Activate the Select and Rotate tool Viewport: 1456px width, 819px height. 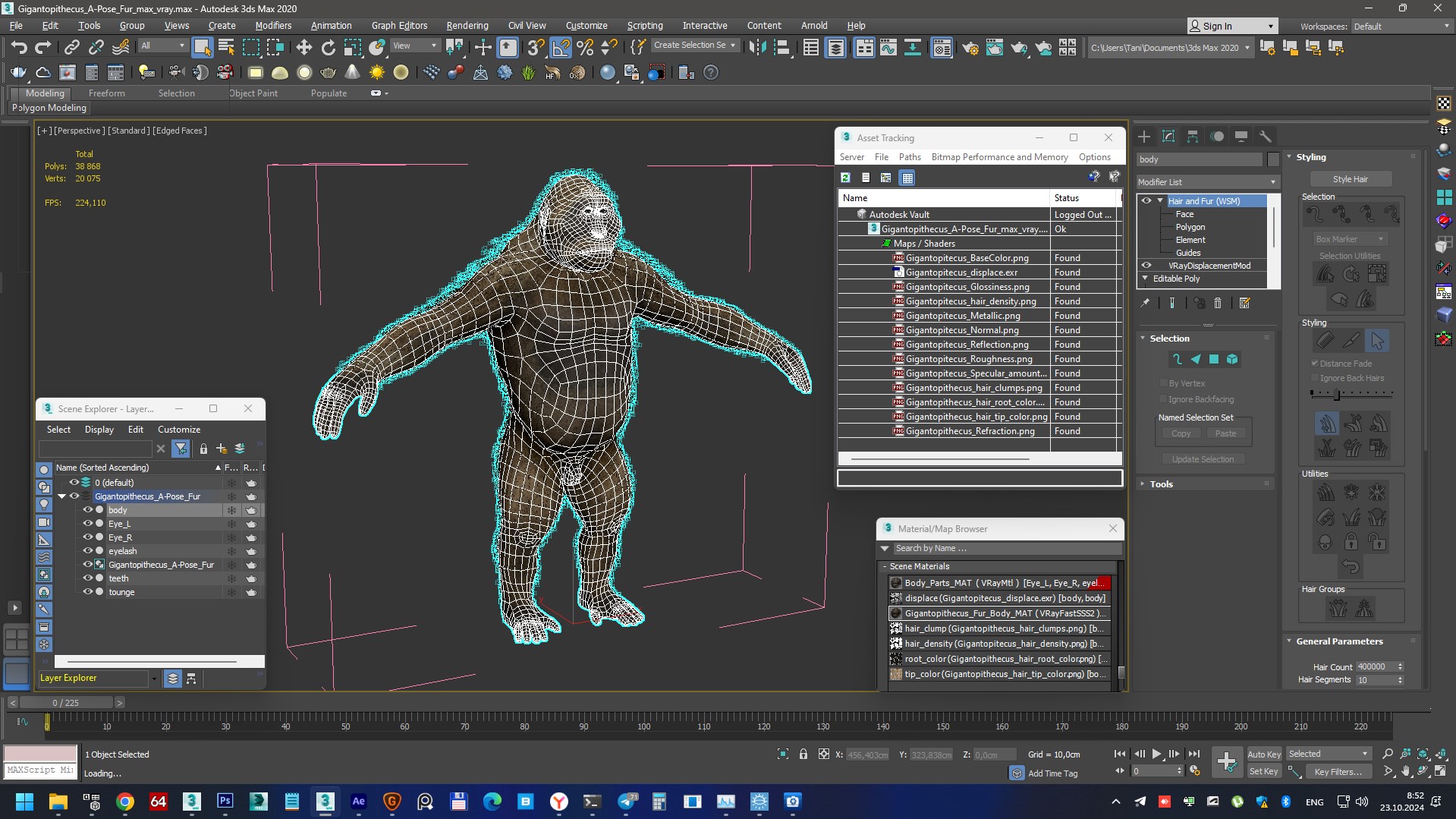[x=328, y=48]
